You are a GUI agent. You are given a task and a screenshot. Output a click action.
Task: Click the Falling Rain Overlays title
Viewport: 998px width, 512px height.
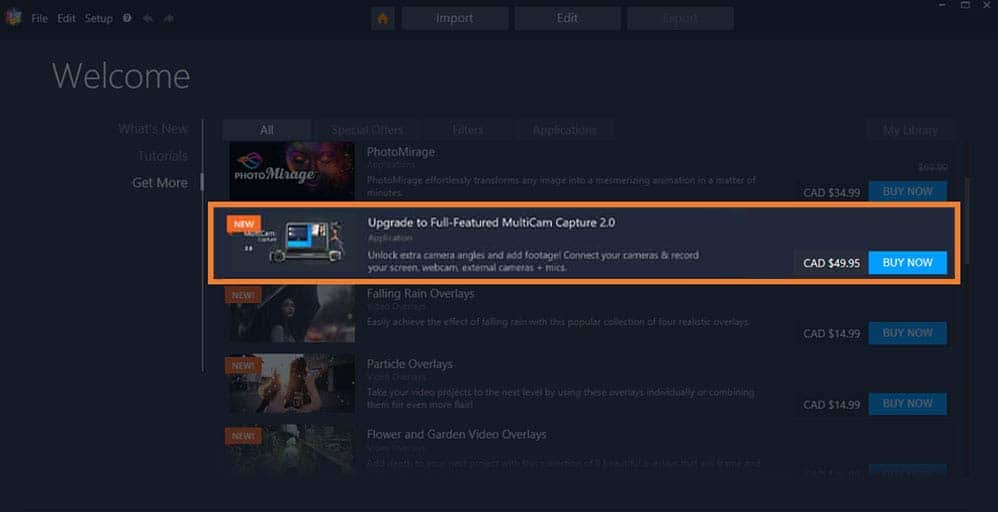tap(420, 294)
